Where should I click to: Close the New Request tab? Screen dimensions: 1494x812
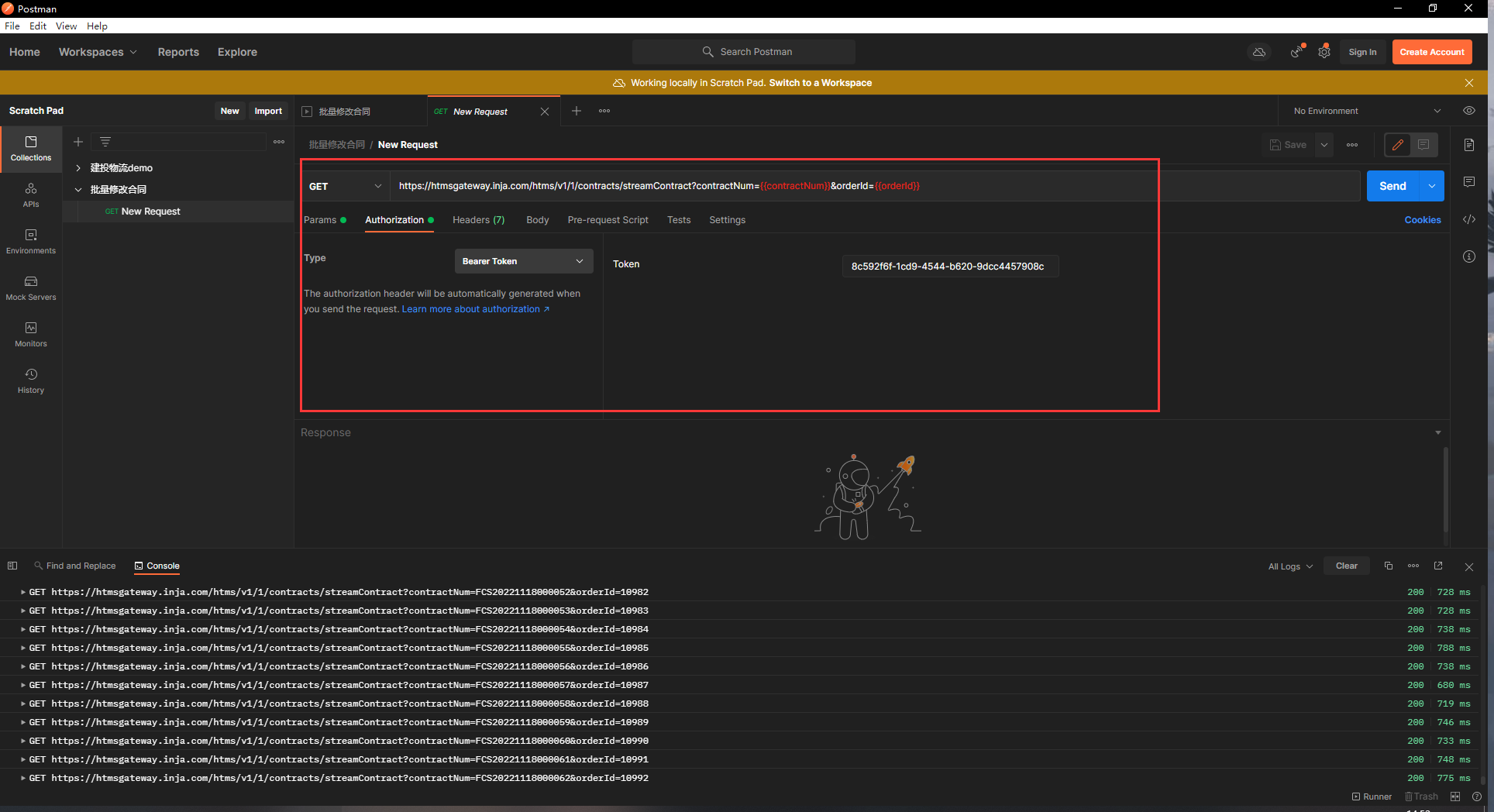[x=545, y=112]
